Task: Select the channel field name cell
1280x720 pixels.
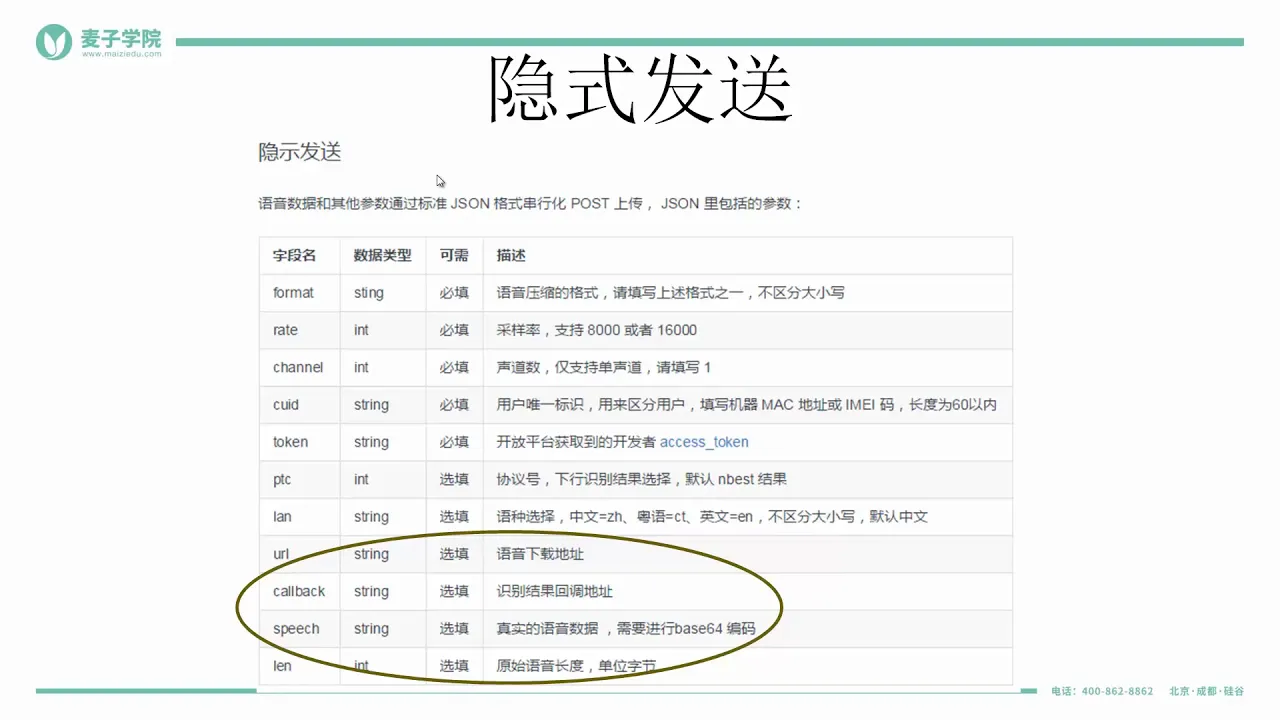Action: [298, 367]
